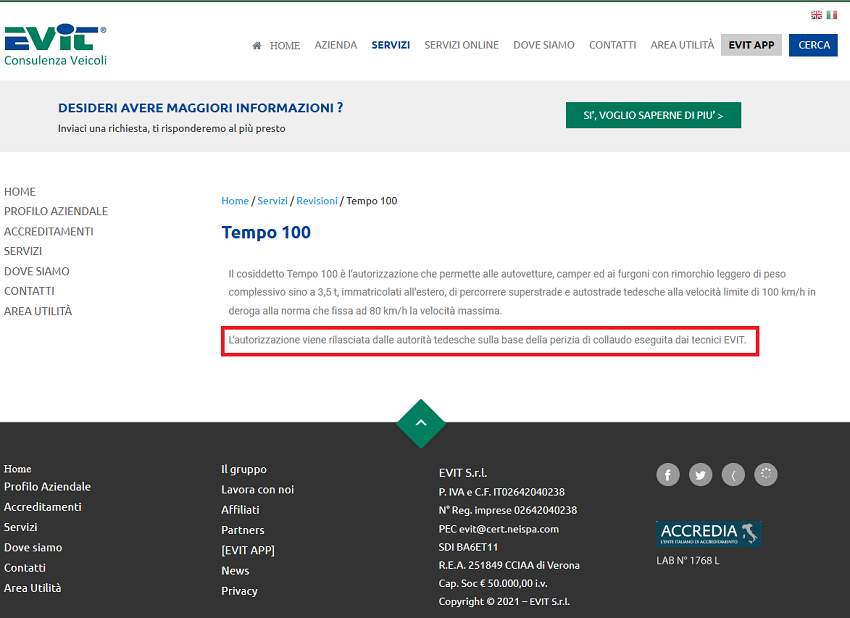Open the footer Area Utilità link

click(33, 588)
